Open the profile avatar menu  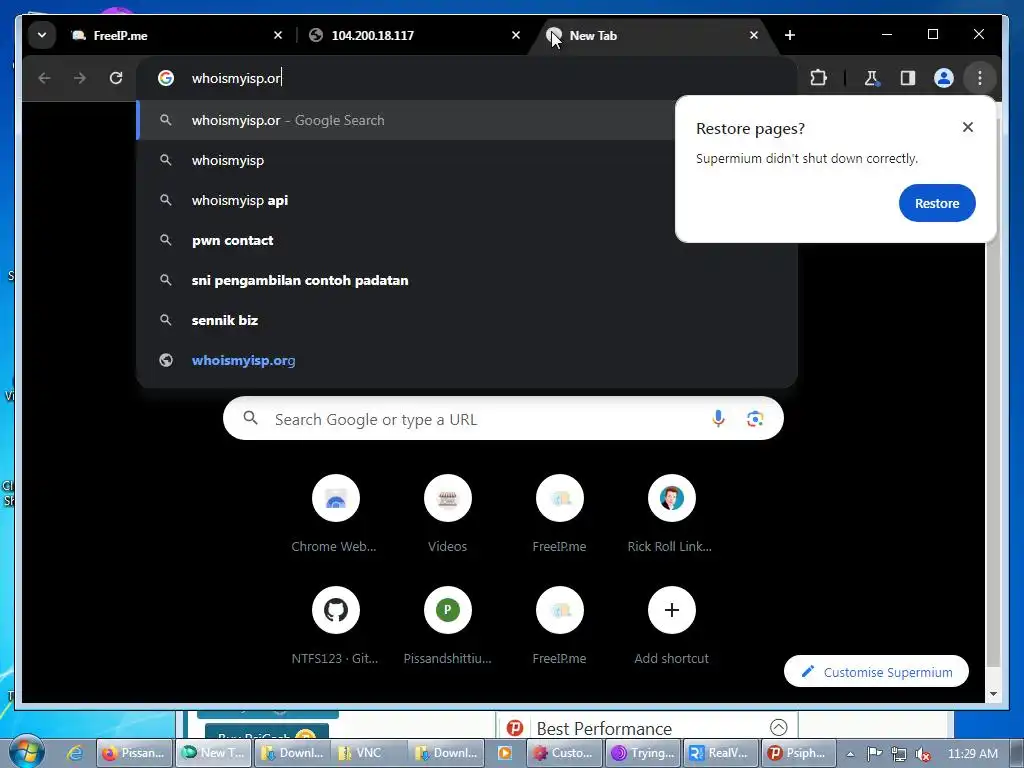(944, 78)
